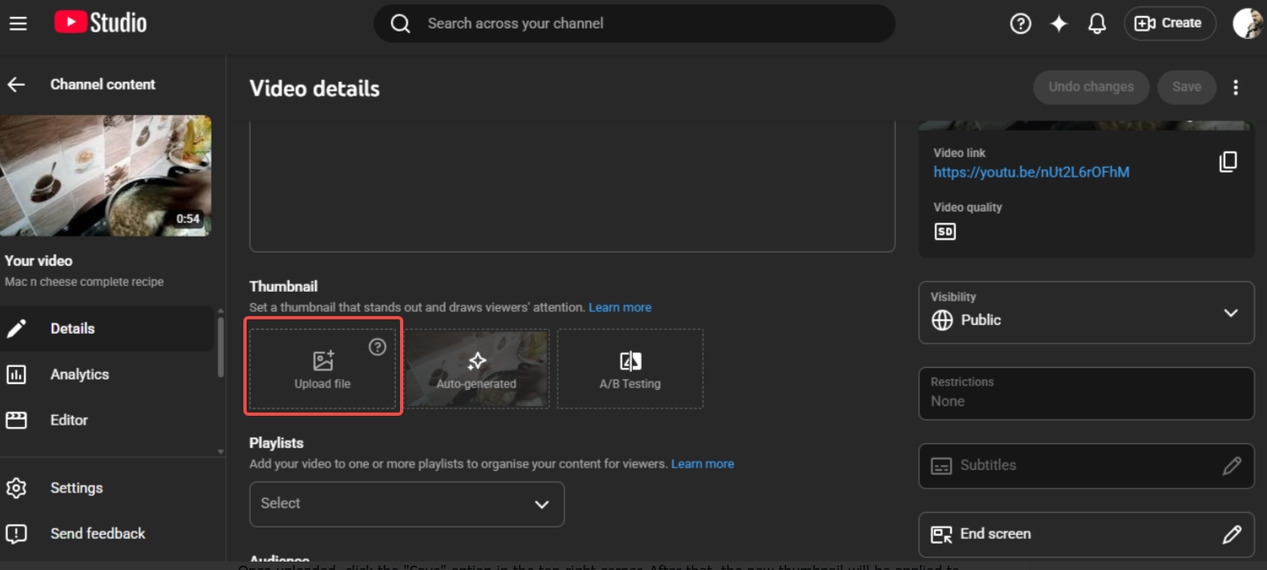
Task: Select the Auto-generated thumbnail
Action: pyautogui.click(x=477, y=369)
